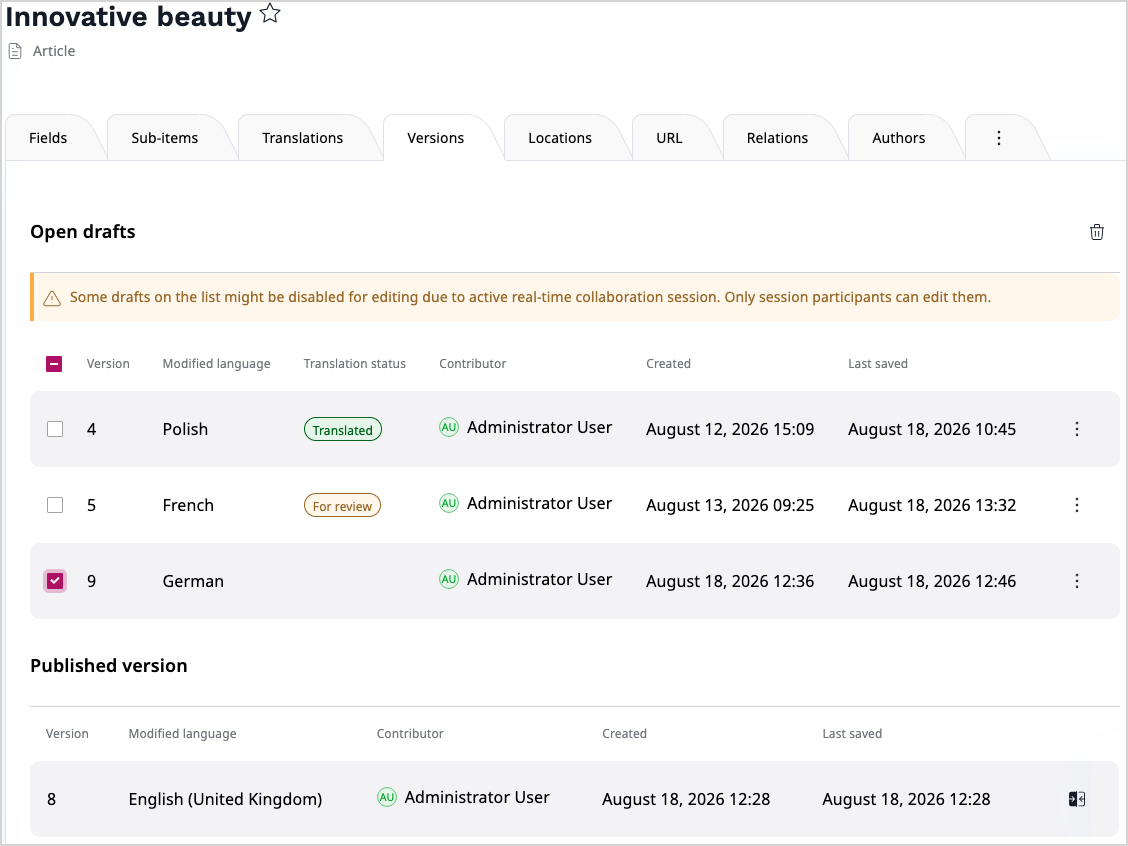Viewport: 1128px width, 846px height.
Task: Switch to the Fields tab
Action: [48, 138]
